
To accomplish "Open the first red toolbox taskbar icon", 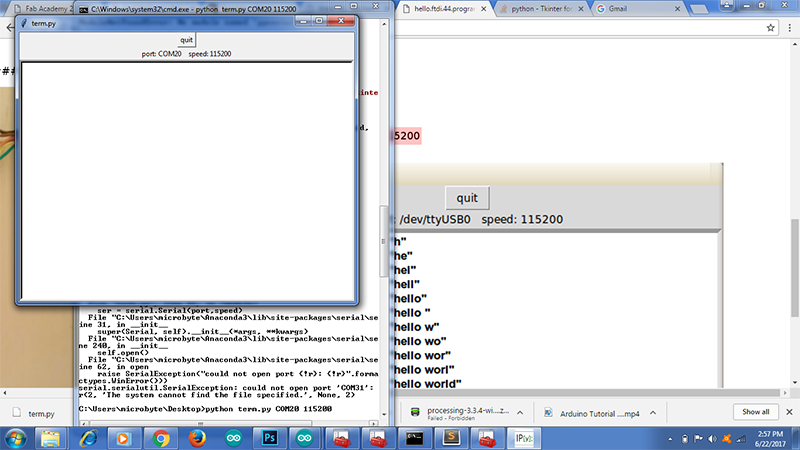I will 341,438.
